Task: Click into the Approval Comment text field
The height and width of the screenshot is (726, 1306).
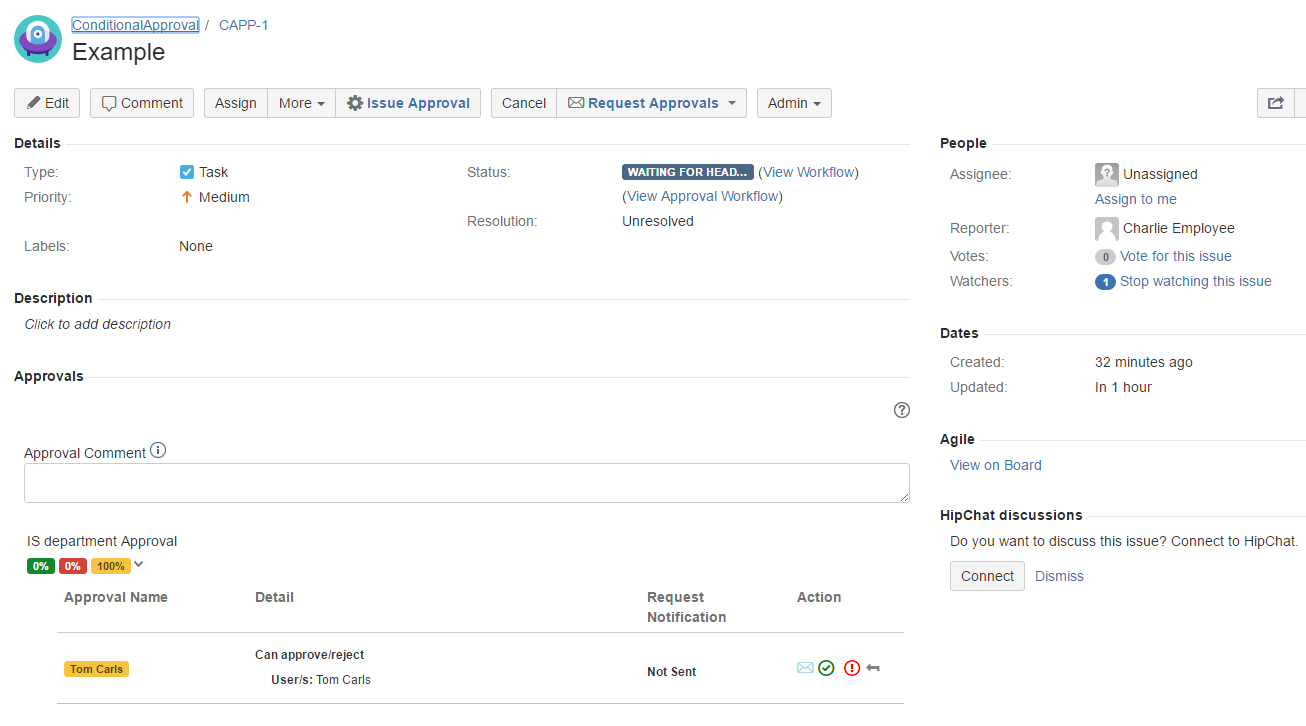Action: coord(466,483)
